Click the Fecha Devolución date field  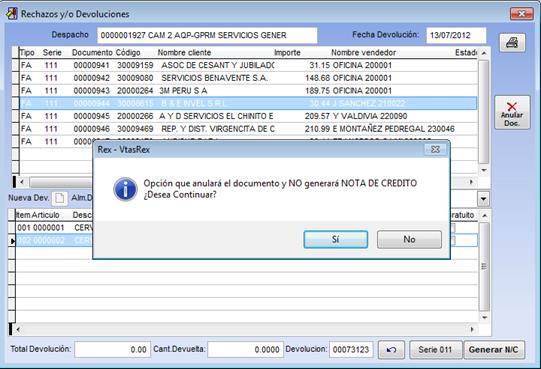pos(456,35)
